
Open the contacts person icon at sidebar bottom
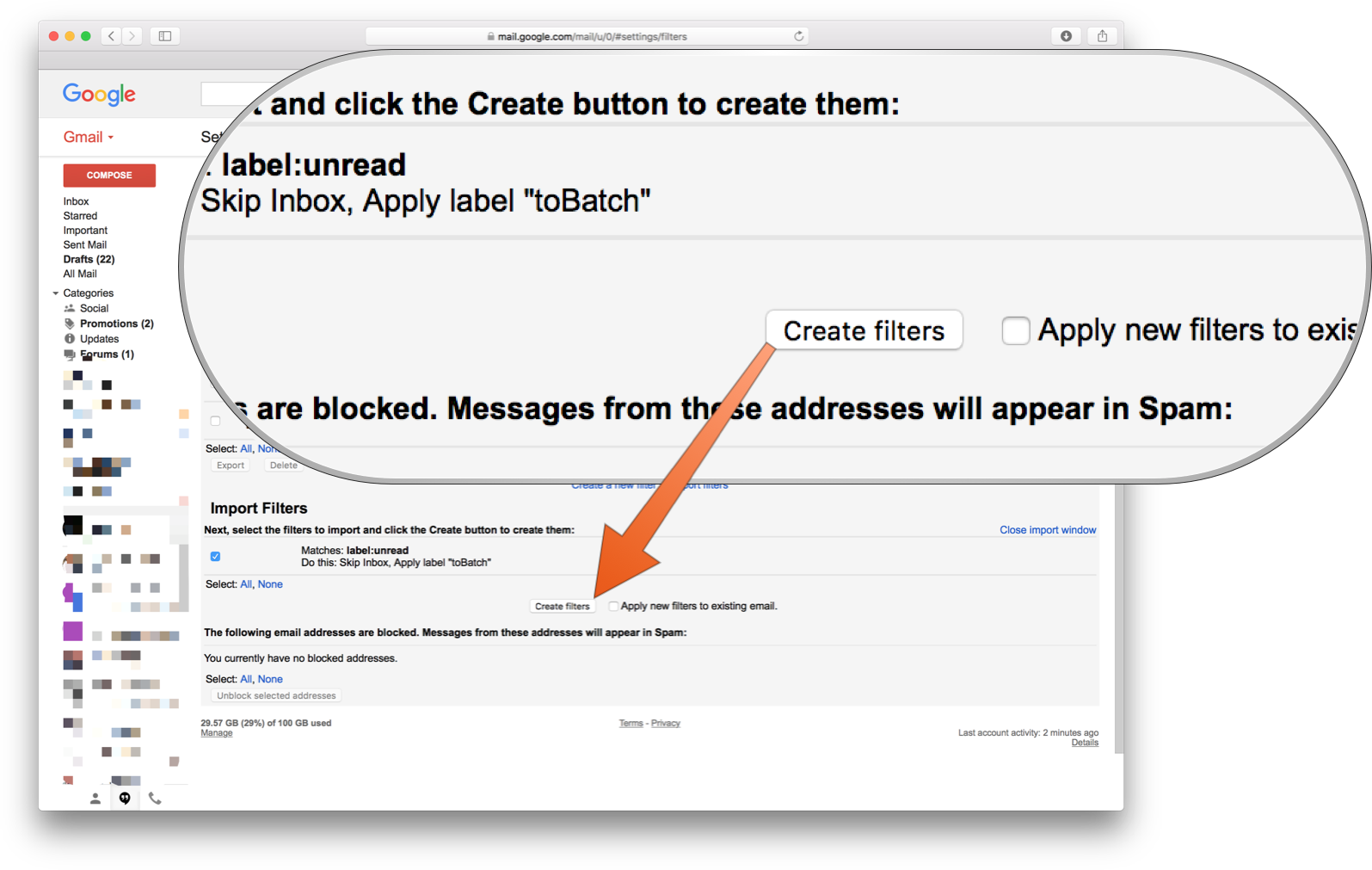[95, 799]
